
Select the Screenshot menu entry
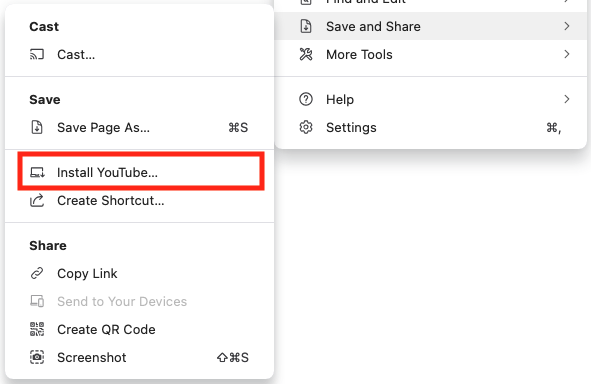tap(139, 357)
